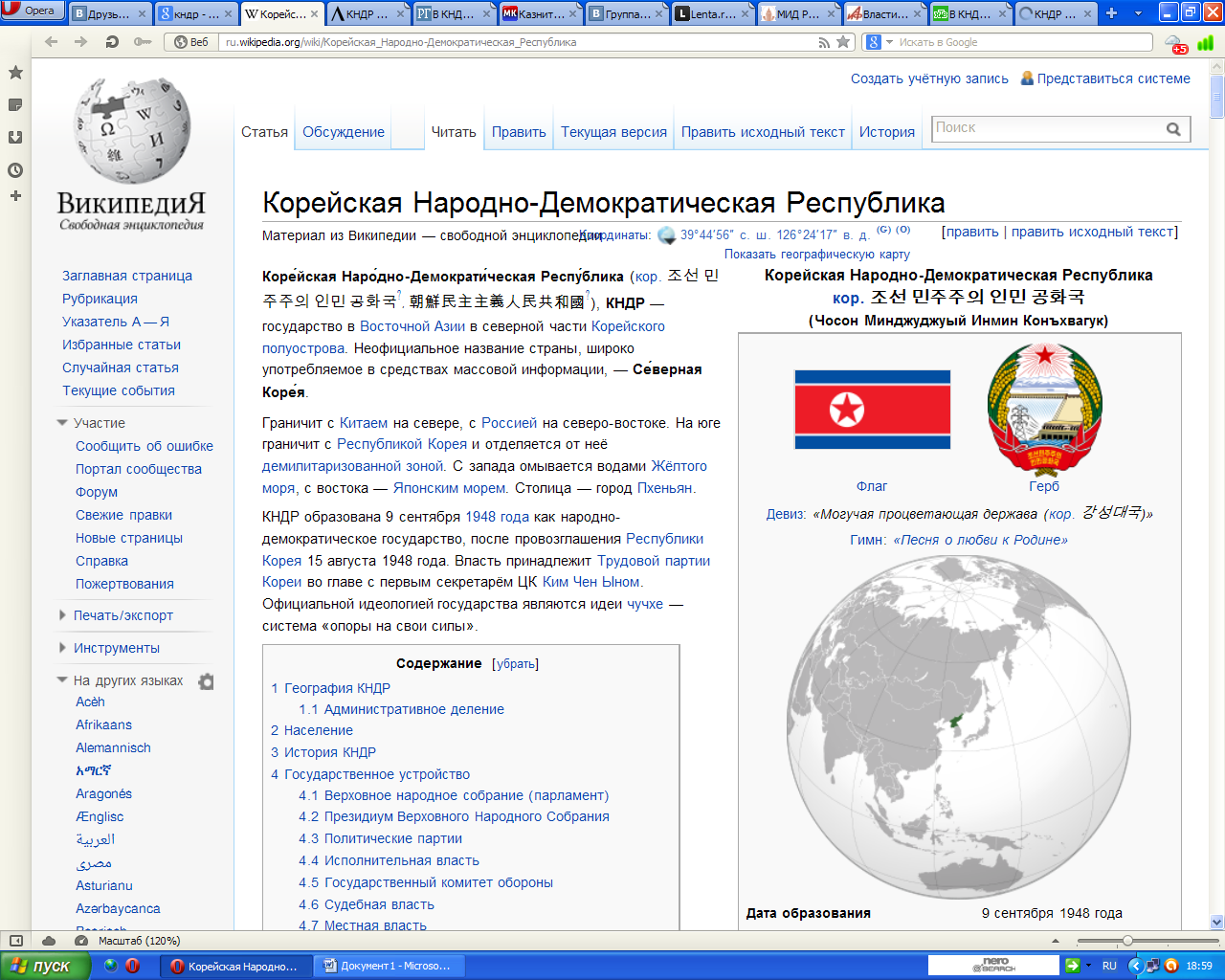1225x980 pixels.
Task: Open the 'Случайная статья' sidebar link
Action: pos(121,367)
